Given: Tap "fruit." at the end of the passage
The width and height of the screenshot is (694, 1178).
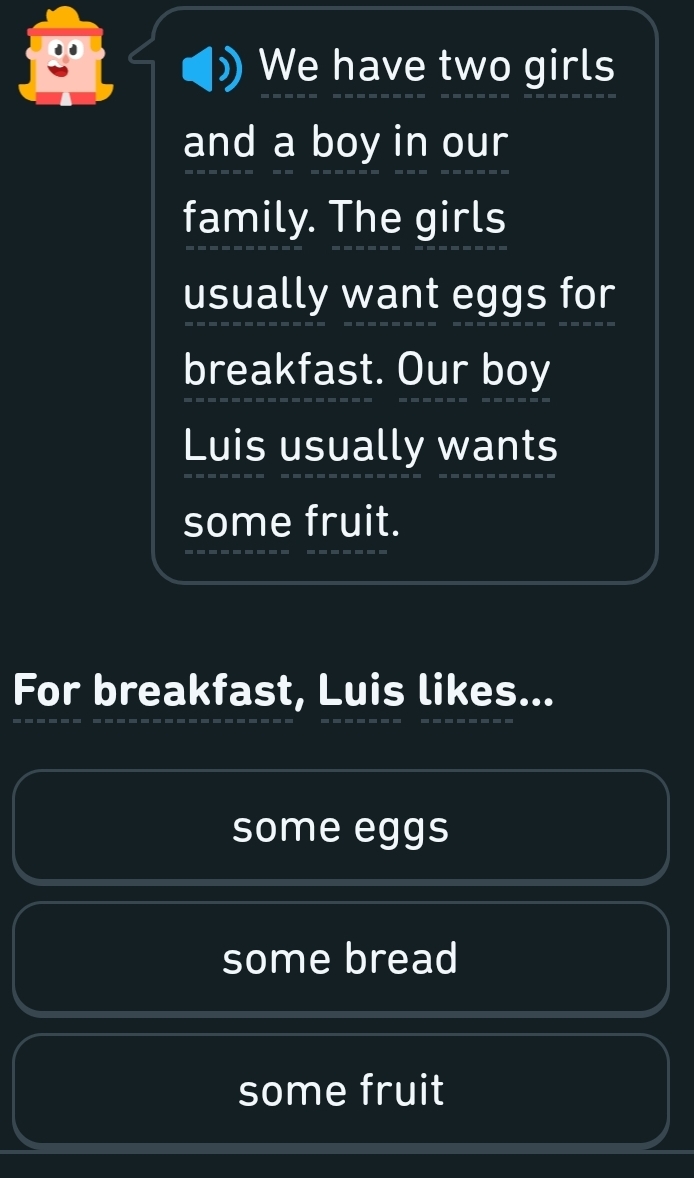Looking at the screenshot, I should pos(346,521).
